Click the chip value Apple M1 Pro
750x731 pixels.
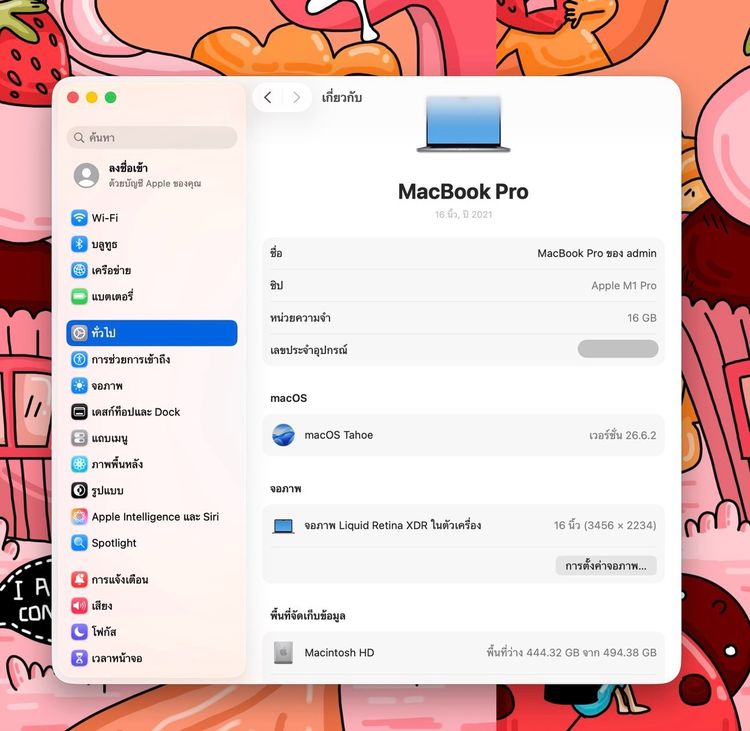[x=624, y=286]
